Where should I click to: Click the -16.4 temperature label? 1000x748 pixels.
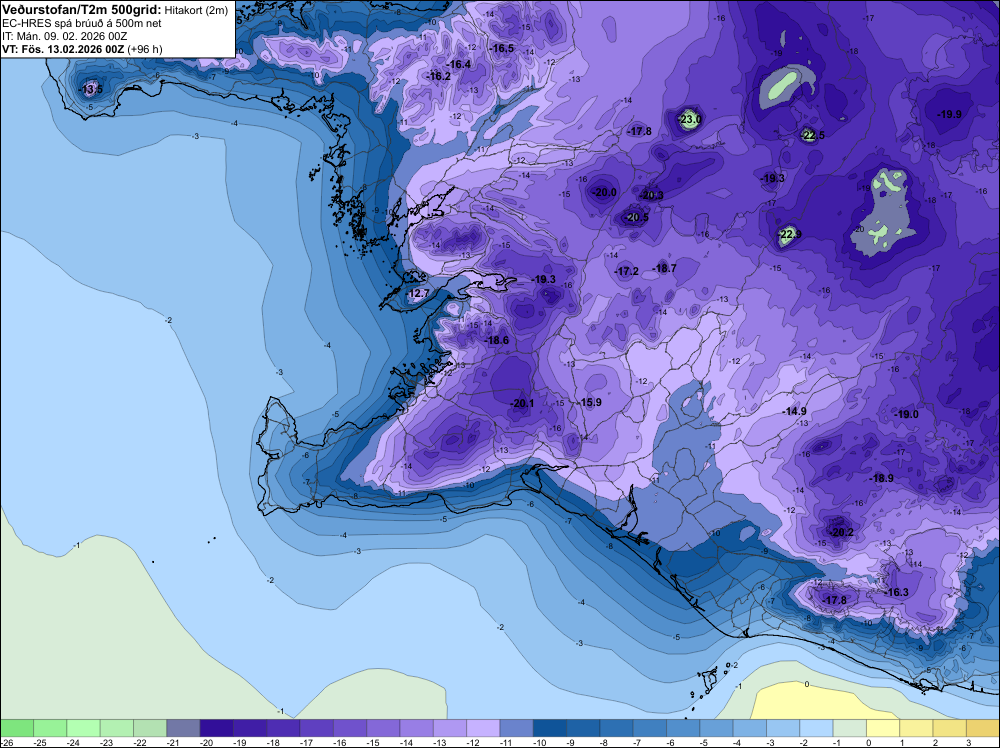[459, 64]
